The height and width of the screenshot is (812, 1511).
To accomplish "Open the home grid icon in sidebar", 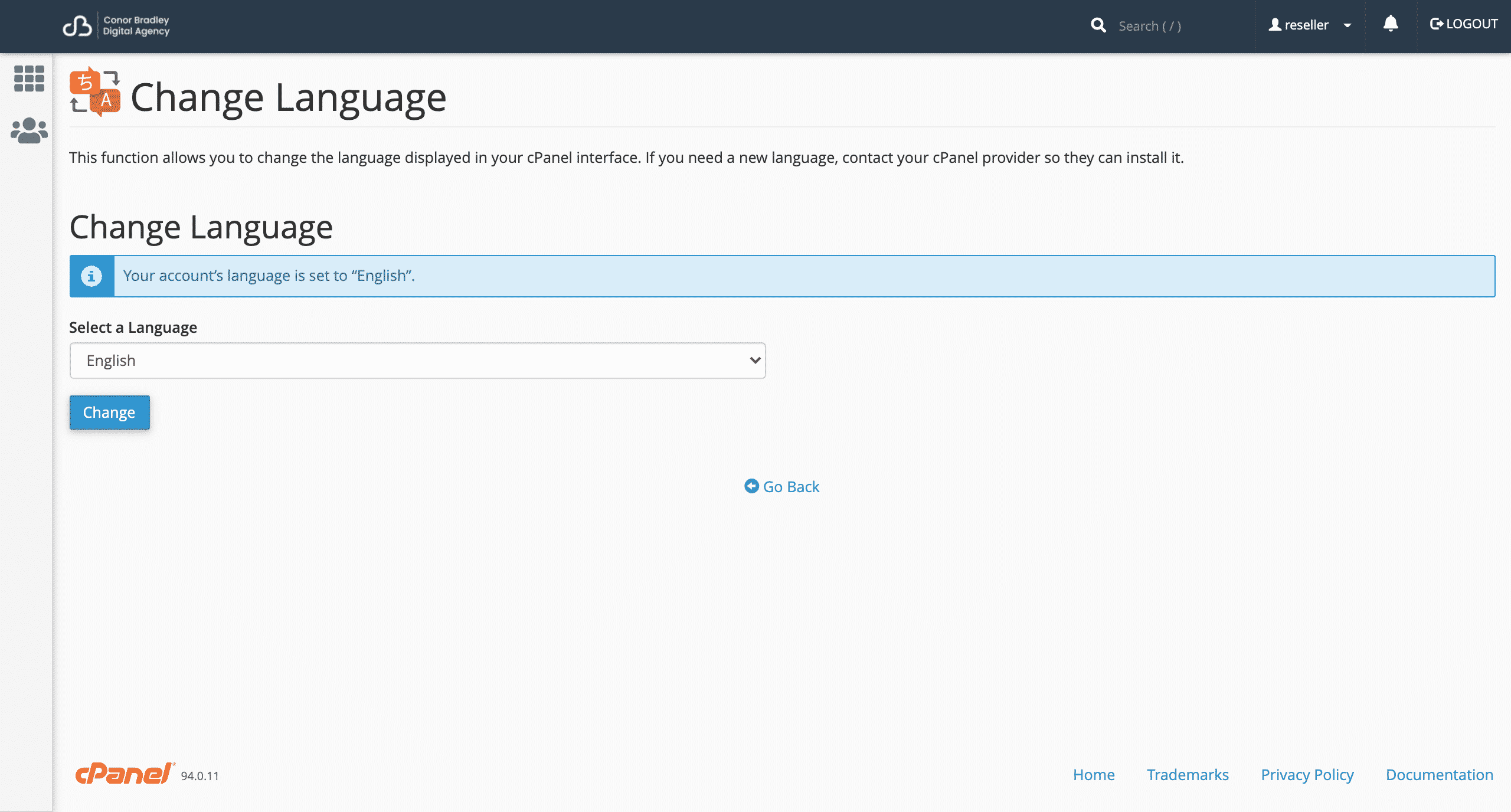I will pyautogui.click(x=29, y=78).
